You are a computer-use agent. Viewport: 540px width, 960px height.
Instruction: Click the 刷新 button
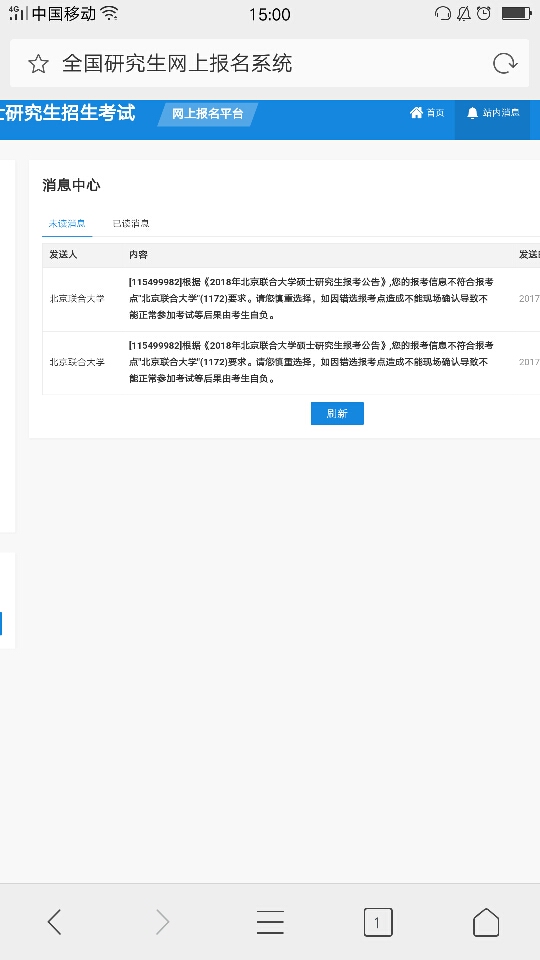(337, 413)
